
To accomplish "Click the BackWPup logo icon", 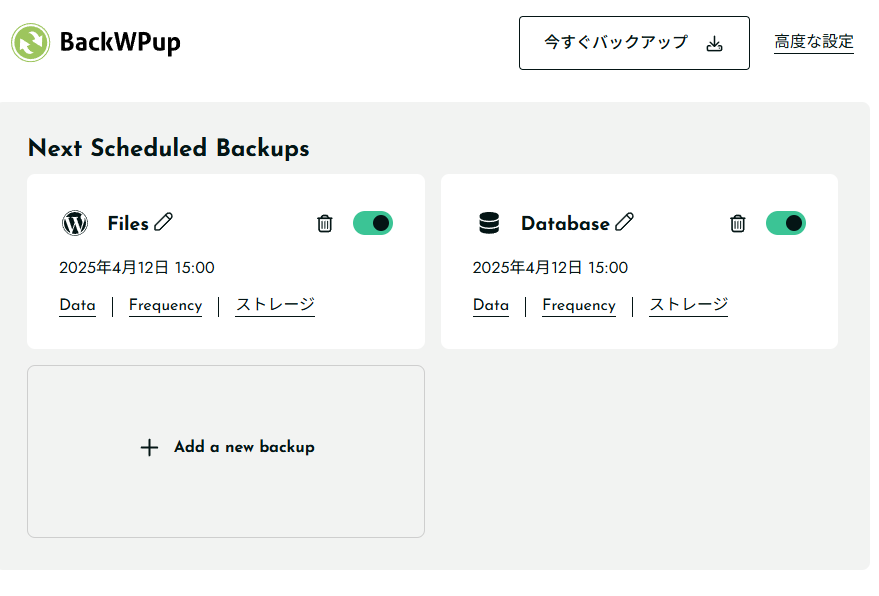I will [x=31, y=43].
